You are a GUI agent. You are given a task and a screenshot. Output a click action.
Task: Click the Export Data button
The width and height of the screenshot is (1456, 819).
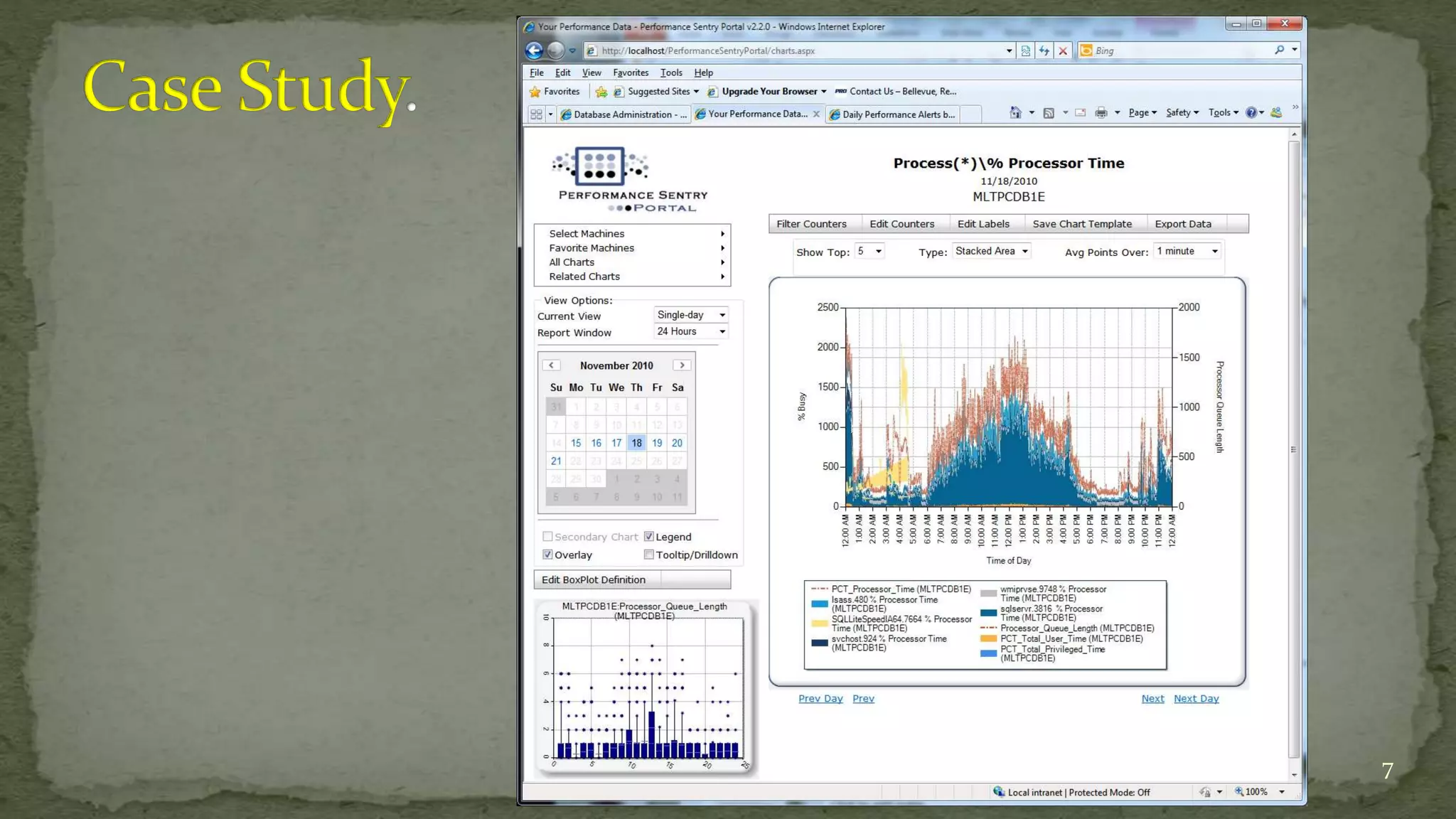[x=1182, y=224]
